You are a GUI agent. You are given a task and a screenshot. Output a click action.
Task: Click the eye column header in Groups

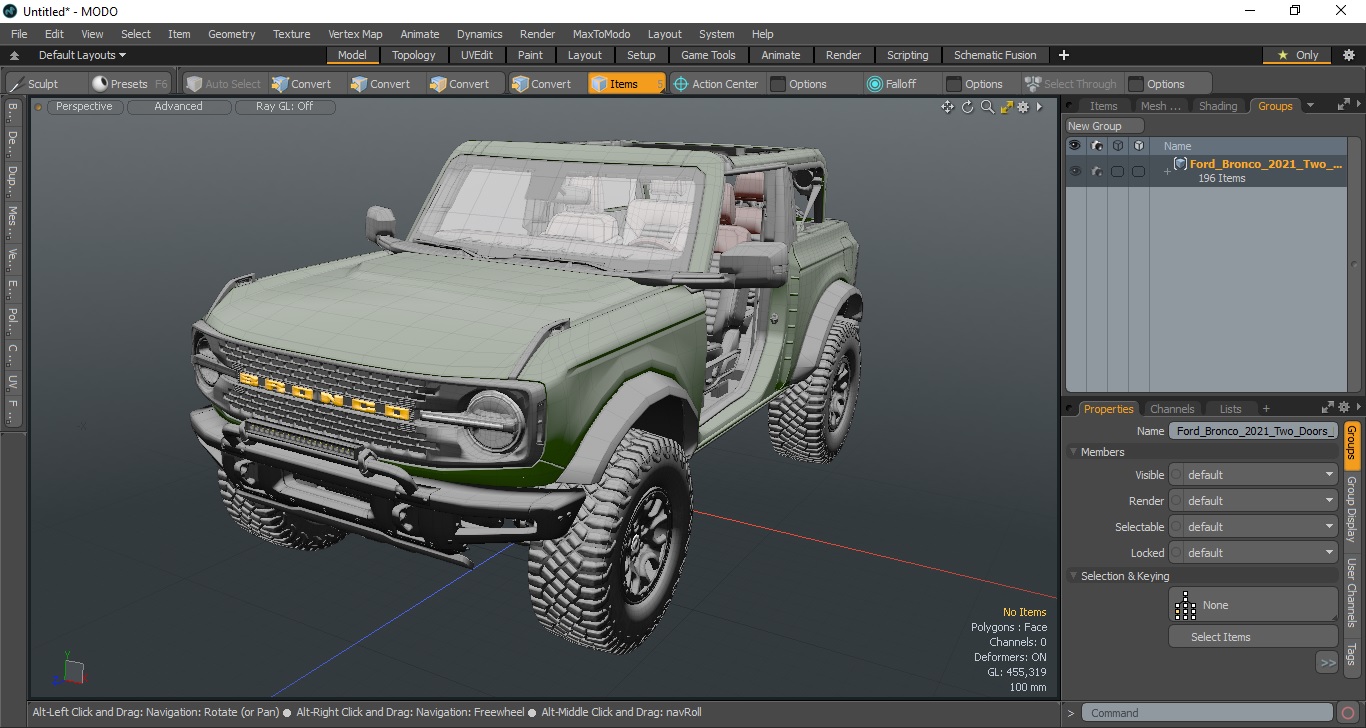pyautogui.click(x=1075, y=146)
